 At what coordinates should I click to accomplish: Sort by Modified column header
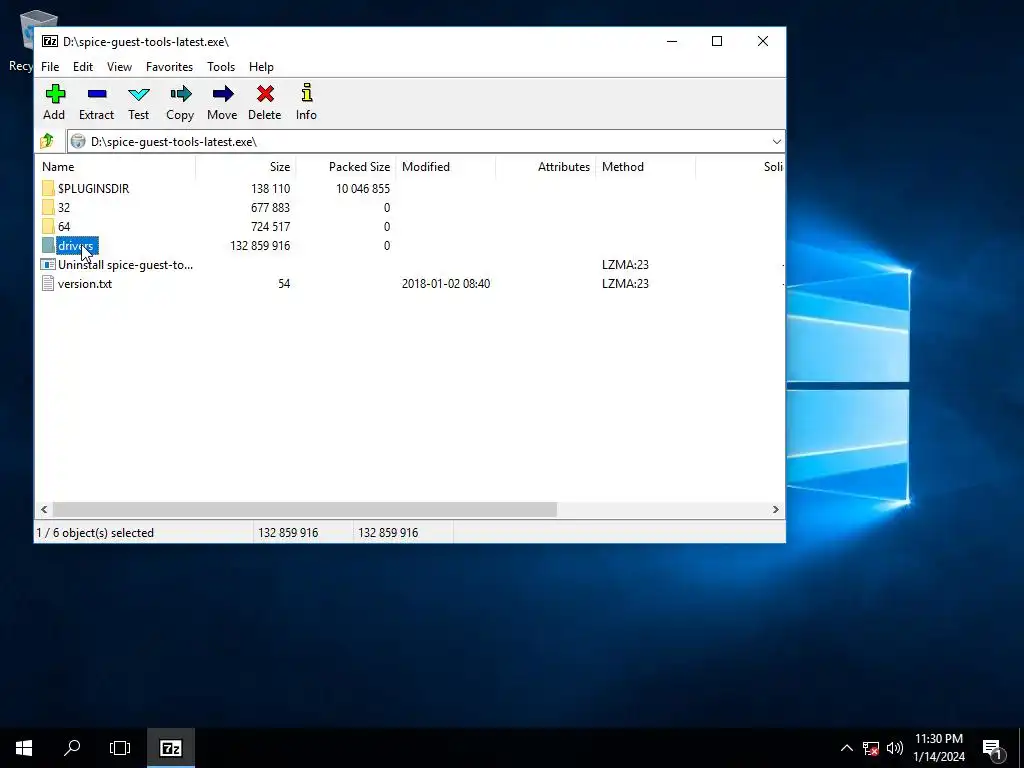point(445,167)
